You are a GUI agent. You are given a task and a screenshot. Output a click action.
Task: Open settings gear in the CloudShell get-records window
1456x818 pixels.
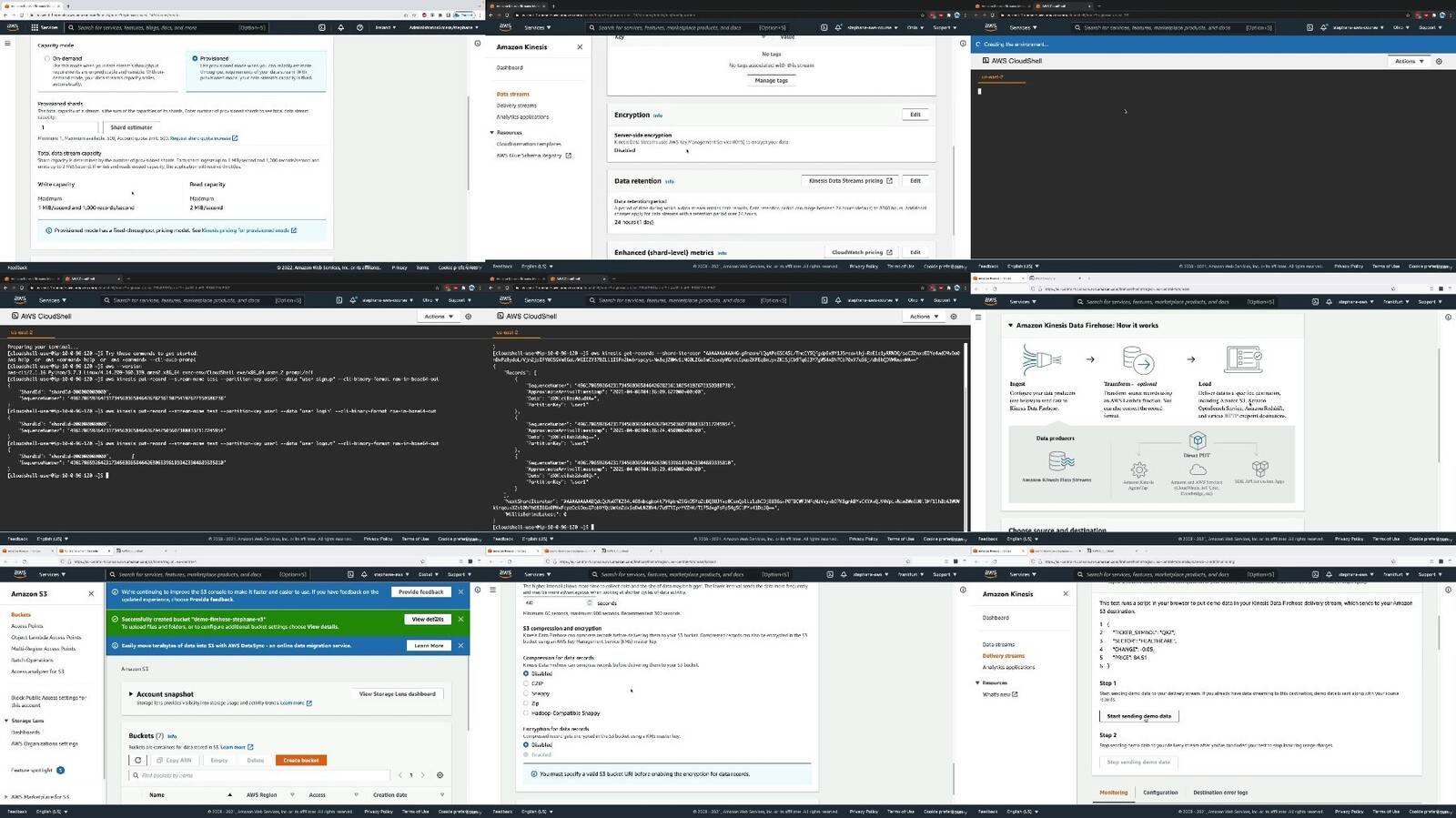(954, 317)
